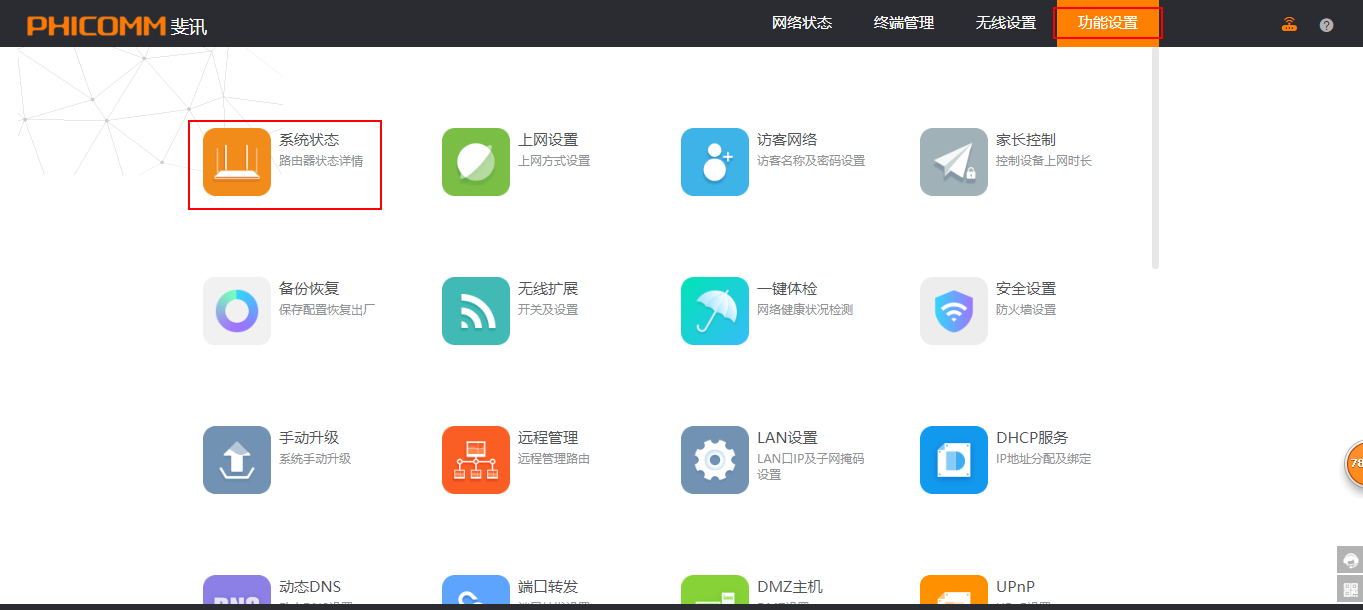This screenshot has height=610, width=1363.
Task: Open the 终端管理 tab
Action: (904, 23)
